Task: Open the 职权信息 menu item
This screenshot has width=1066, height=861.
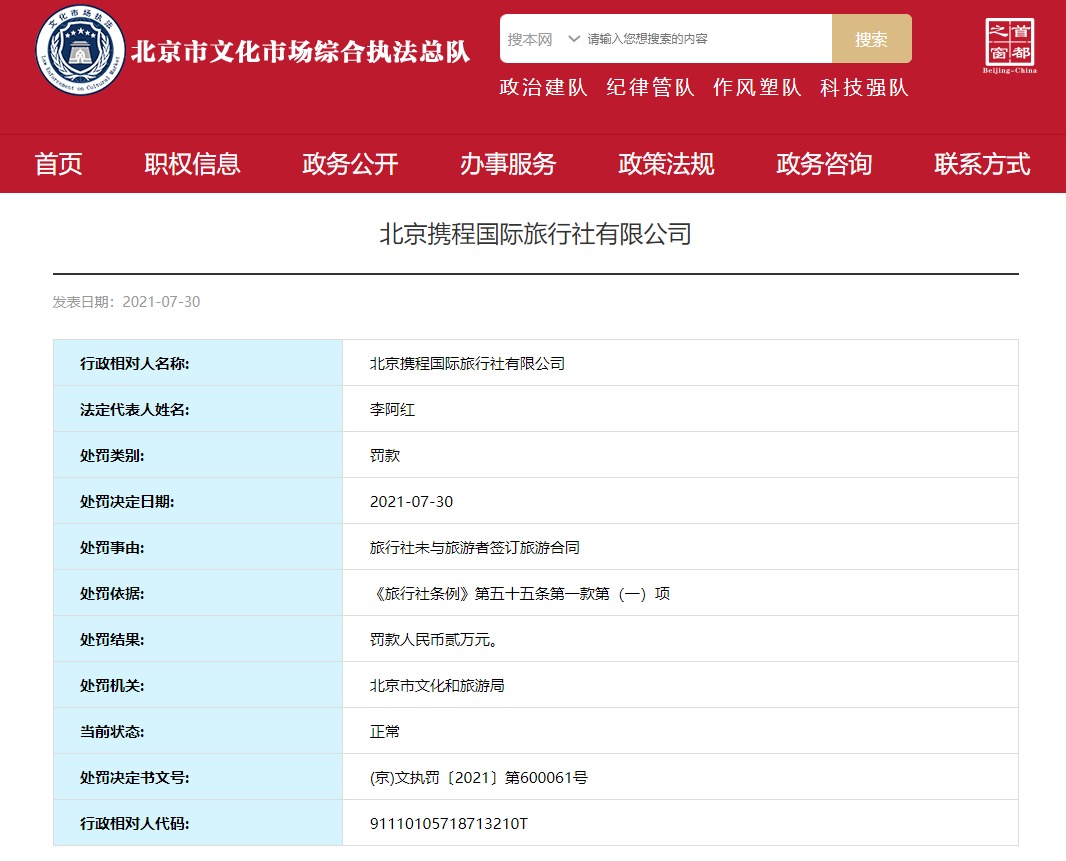Action: (192, 164)
